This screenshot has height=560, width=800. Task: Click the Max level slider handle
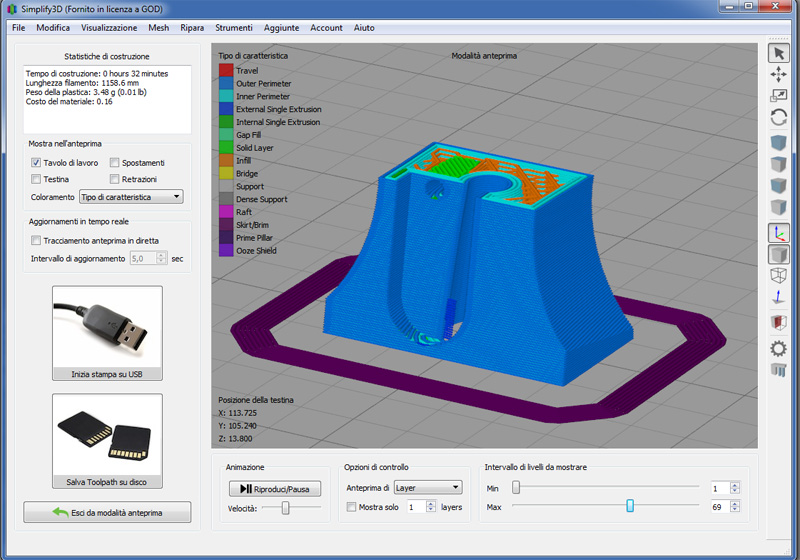[630, 506]
